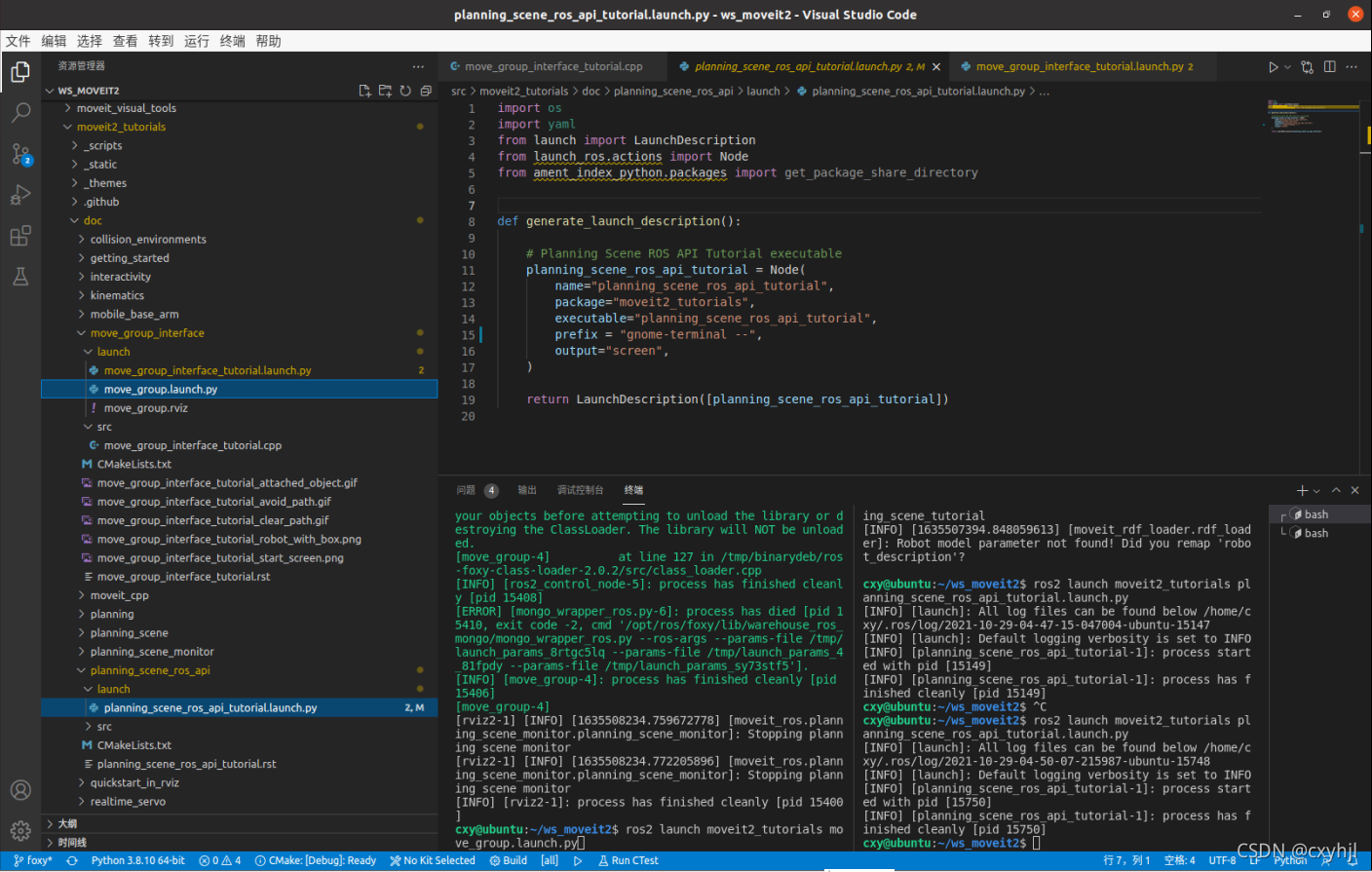
Task: Click Run CTest in status bar
Action: pyautogui.click(x=629, y=861)
